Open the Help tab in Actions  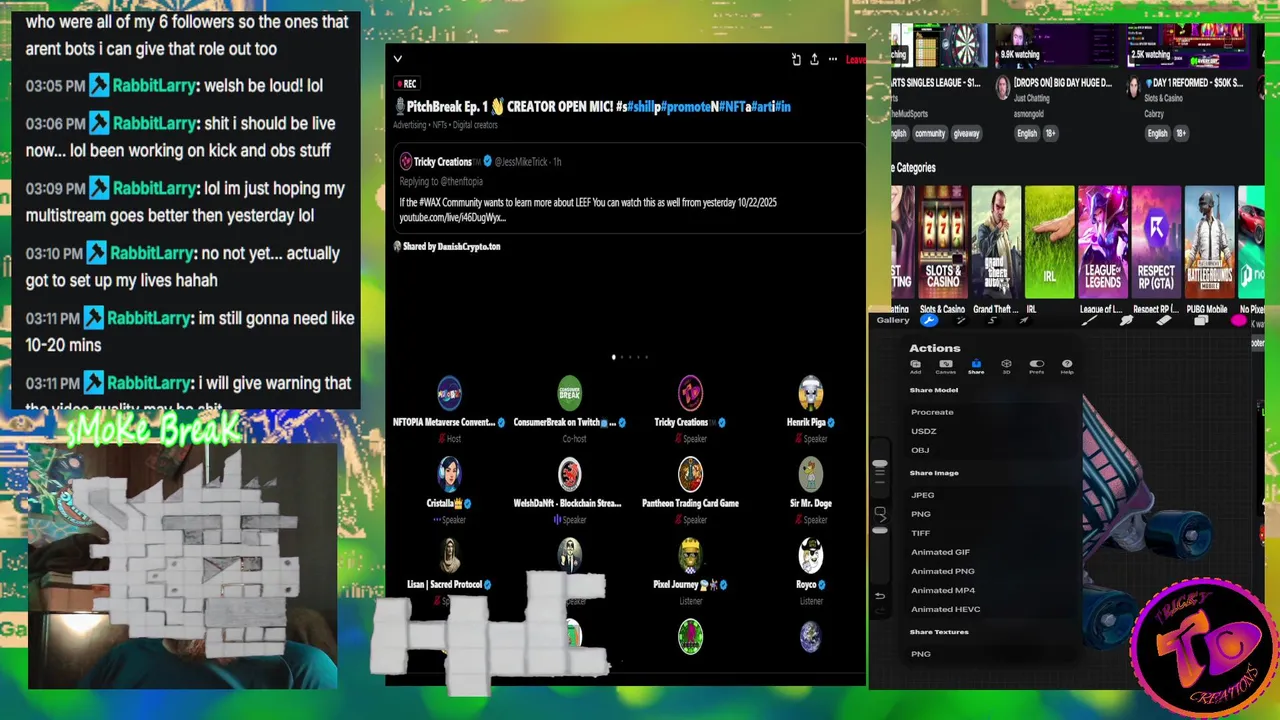[1067, 366]
